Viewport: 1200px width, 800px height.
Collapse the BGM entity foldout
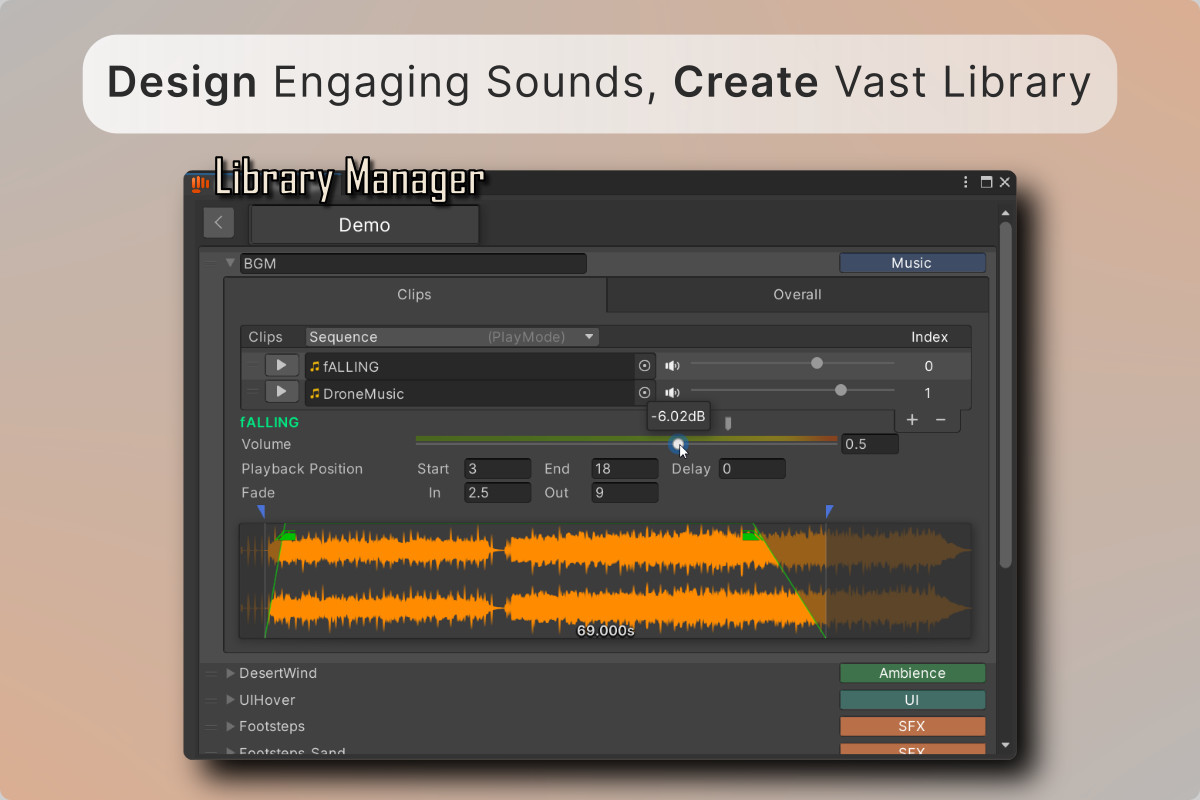[x=231, y=263]
